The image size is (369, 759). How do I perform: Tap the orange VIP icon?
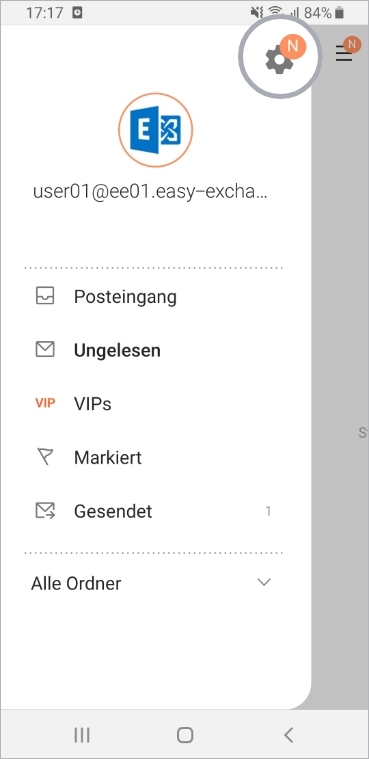(45, 403)
